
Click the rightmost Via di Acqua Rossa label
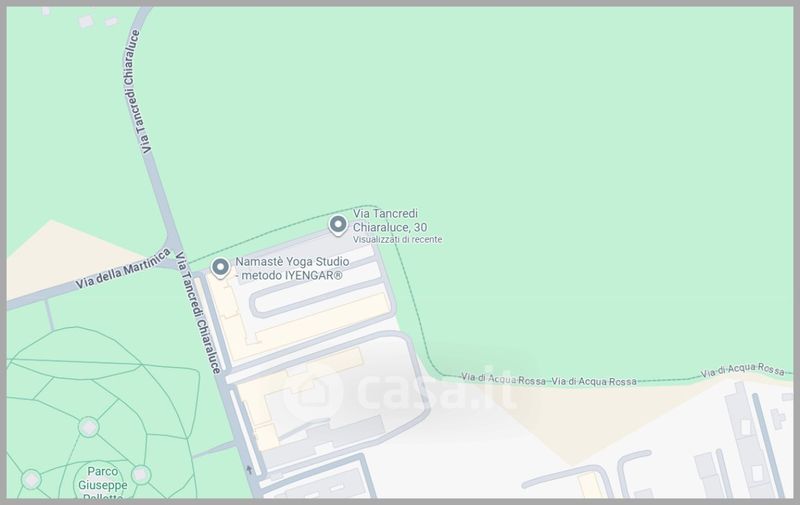(742, 370)
